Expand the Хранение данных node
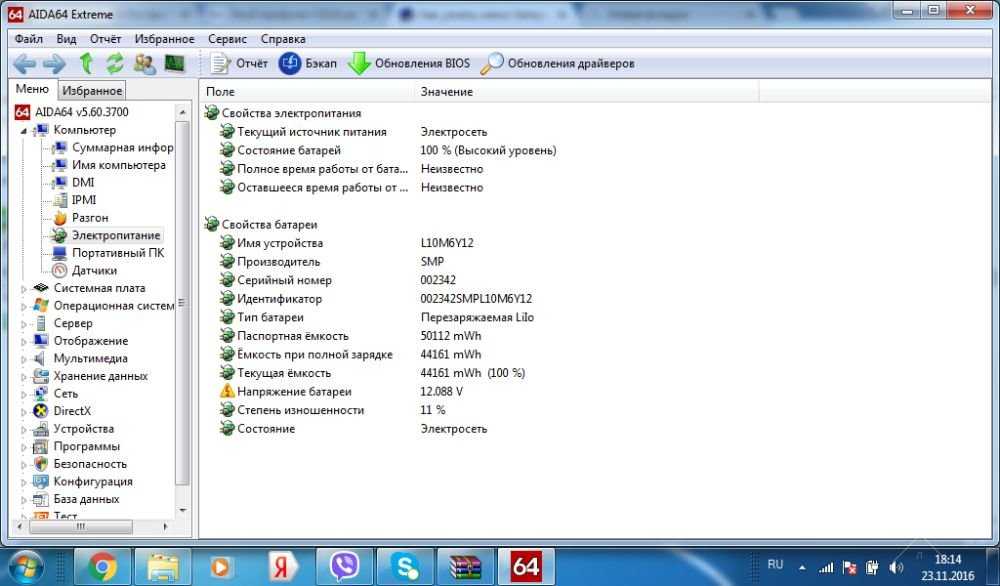Screen dimensions: 1000x586 [x=24, y=377]
